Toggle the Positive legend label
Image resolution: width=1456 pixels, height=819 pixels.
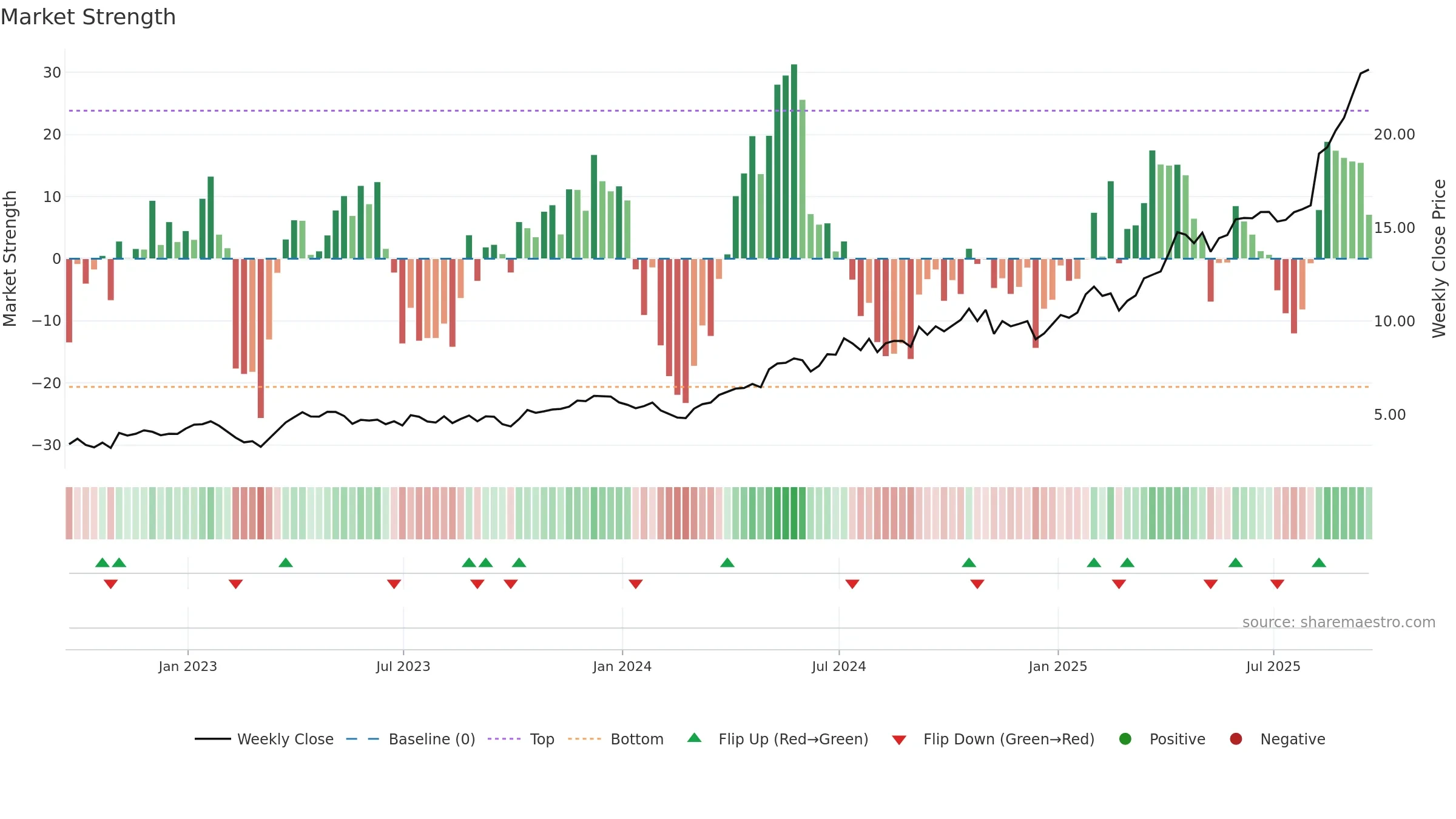click(x=1178, y=739)
